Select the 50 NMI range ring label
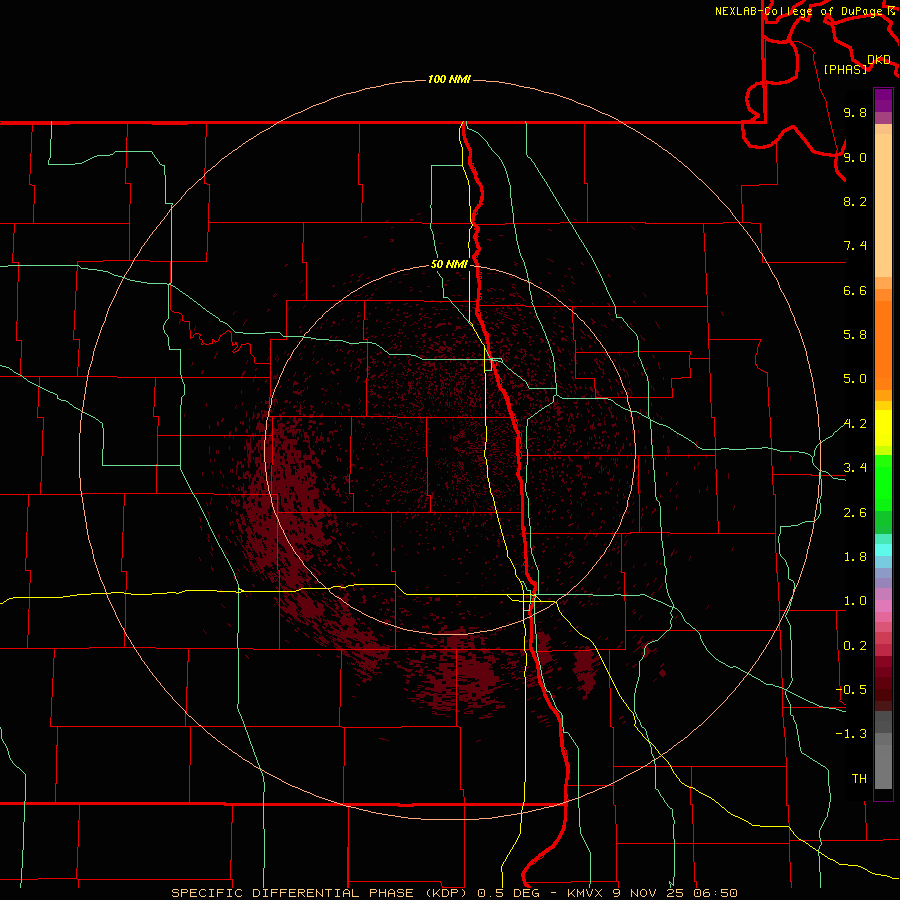Viewport: 900px width, 900px height. [449, 264]
